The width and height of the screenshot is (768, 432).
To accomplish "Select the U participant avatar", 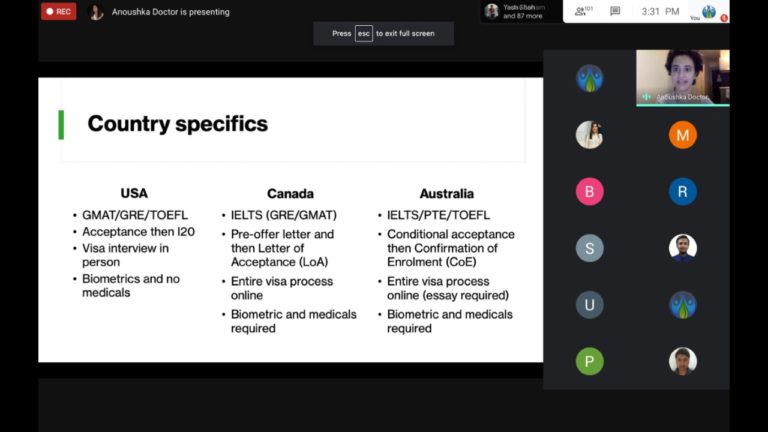I will point(589,305).
